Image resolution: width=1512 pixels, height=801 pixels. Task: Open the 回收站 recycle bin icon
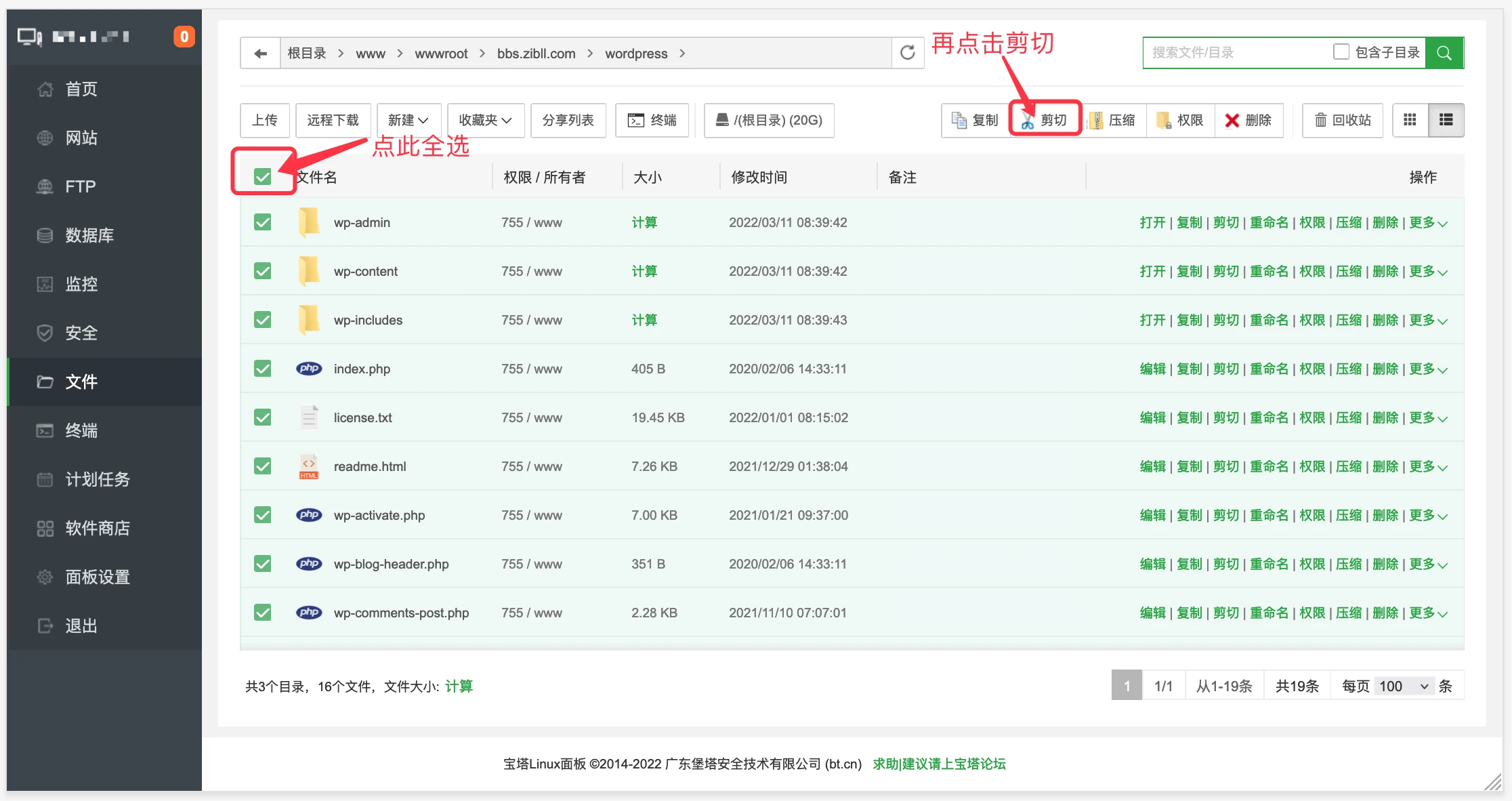[1342, 120]
